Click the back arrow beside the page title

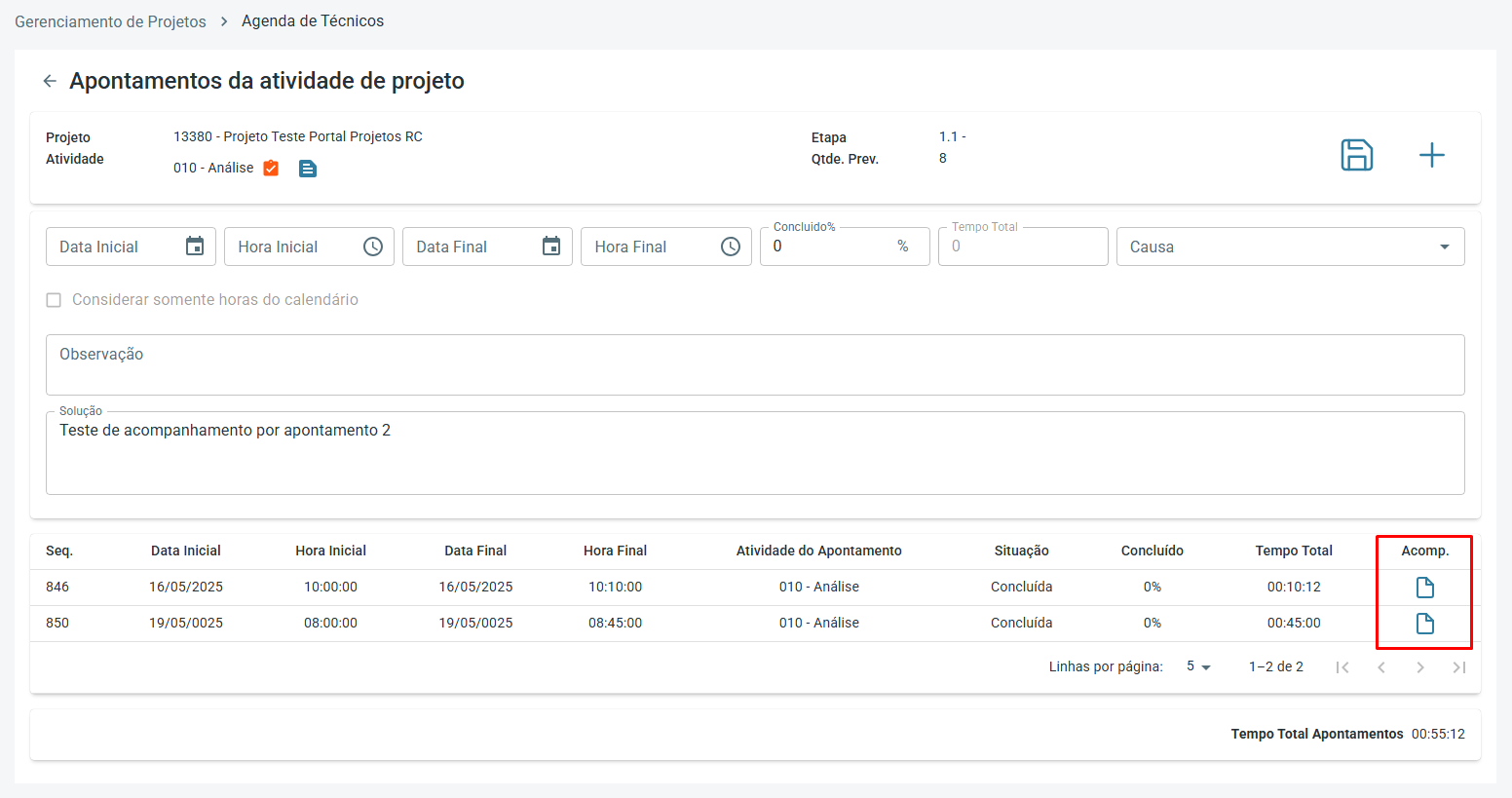point(50,81)
